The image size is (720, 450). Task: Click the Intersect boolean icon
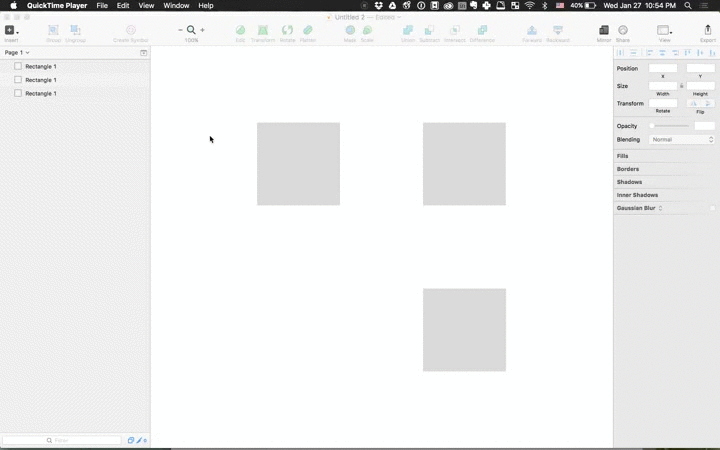tap(455, 30)
